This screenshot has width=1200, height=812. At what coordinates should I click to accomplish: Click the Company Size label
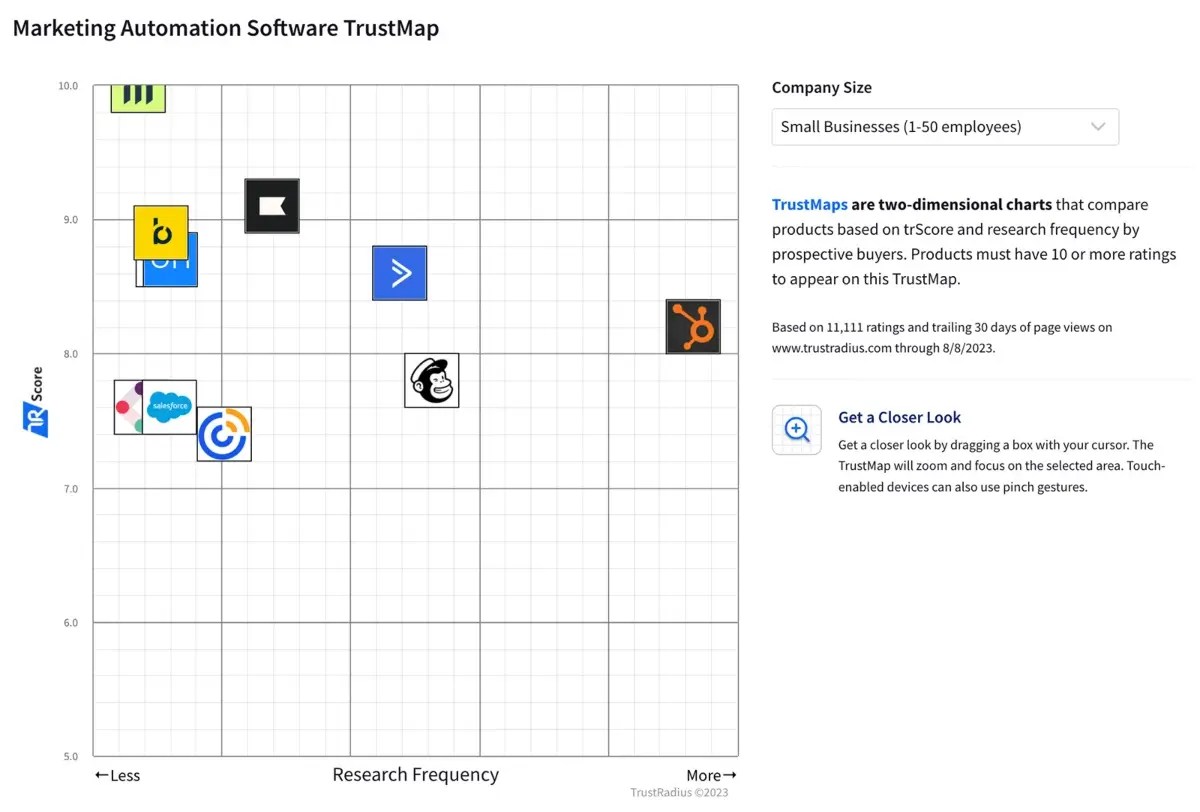[x=822, y=87]
